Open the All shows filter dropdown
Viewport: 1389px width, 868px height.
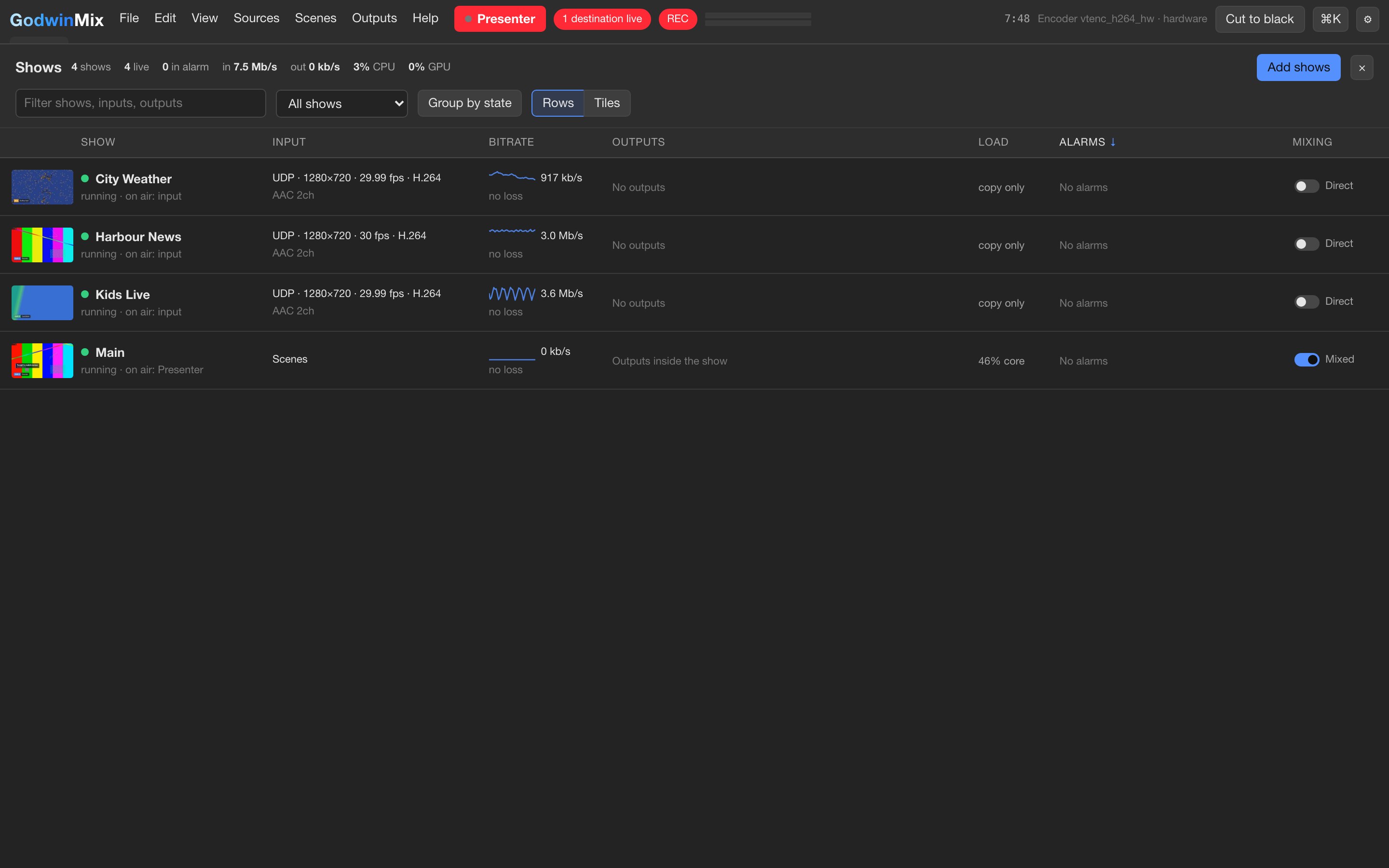click(x=341, y=104)
